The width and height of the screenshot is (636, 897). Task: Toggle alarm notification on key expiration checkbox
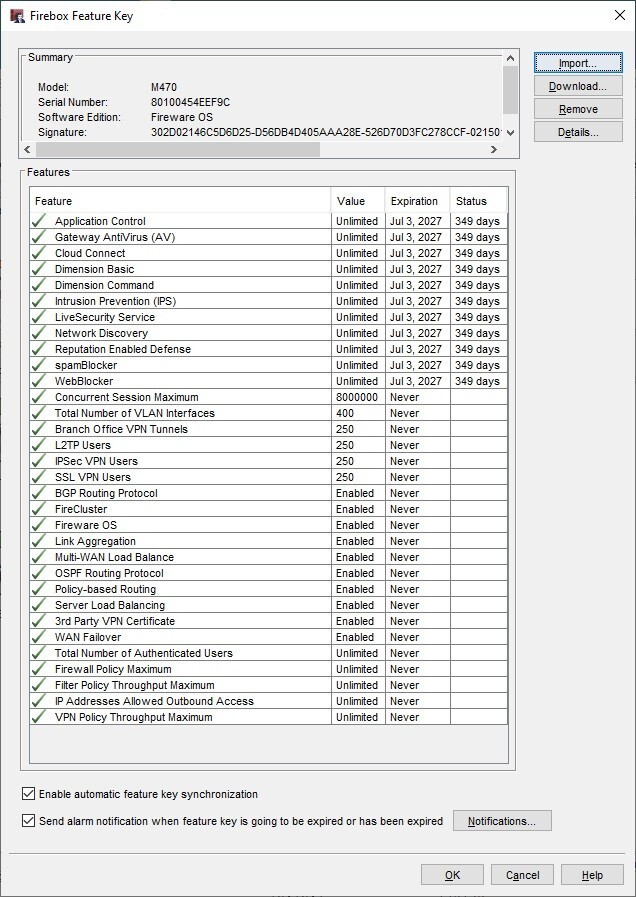coord(28,821)
